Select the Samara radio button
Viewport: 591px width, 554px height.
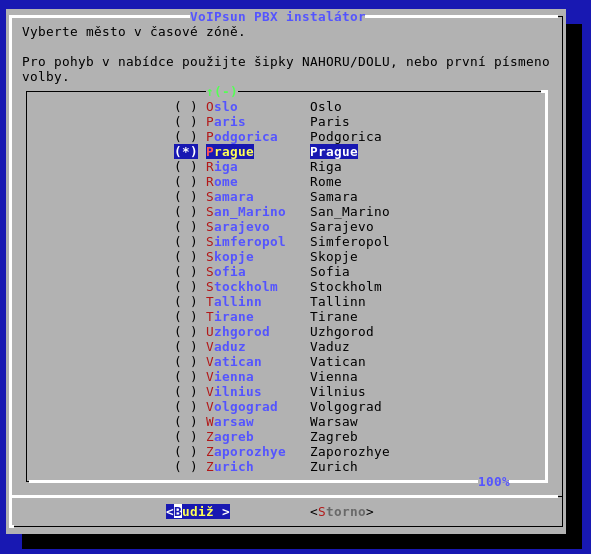point(186,197)
